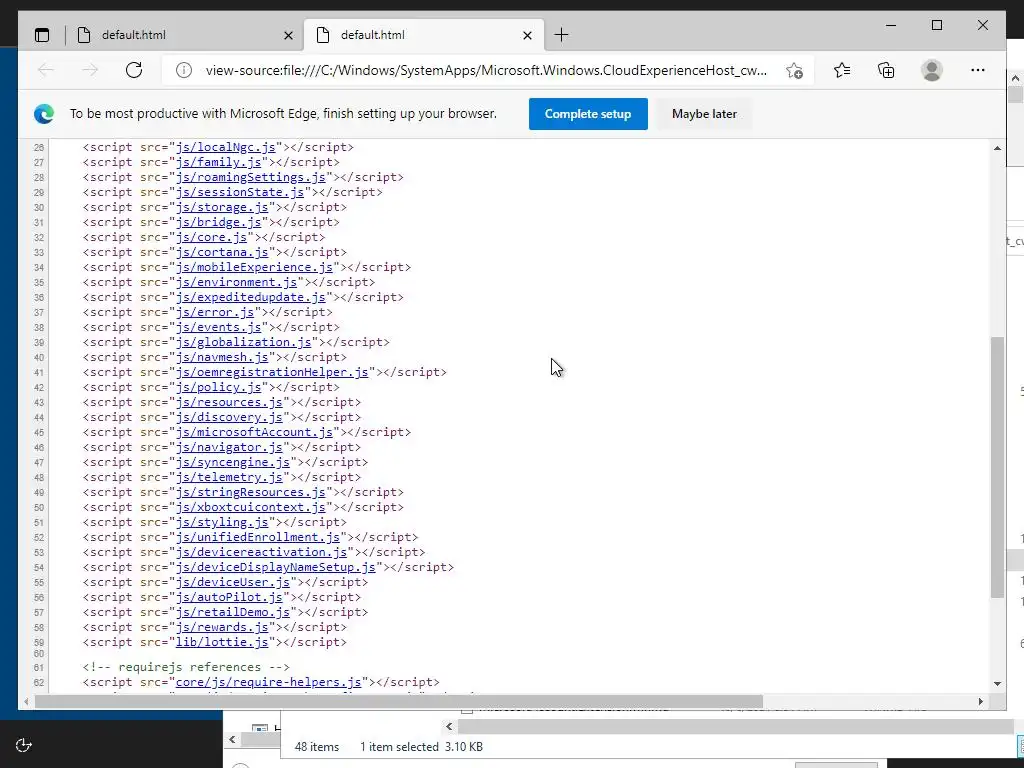Open the Collections icon
The height and width of the screenshot is (768, 1024).
click(886, 70)
